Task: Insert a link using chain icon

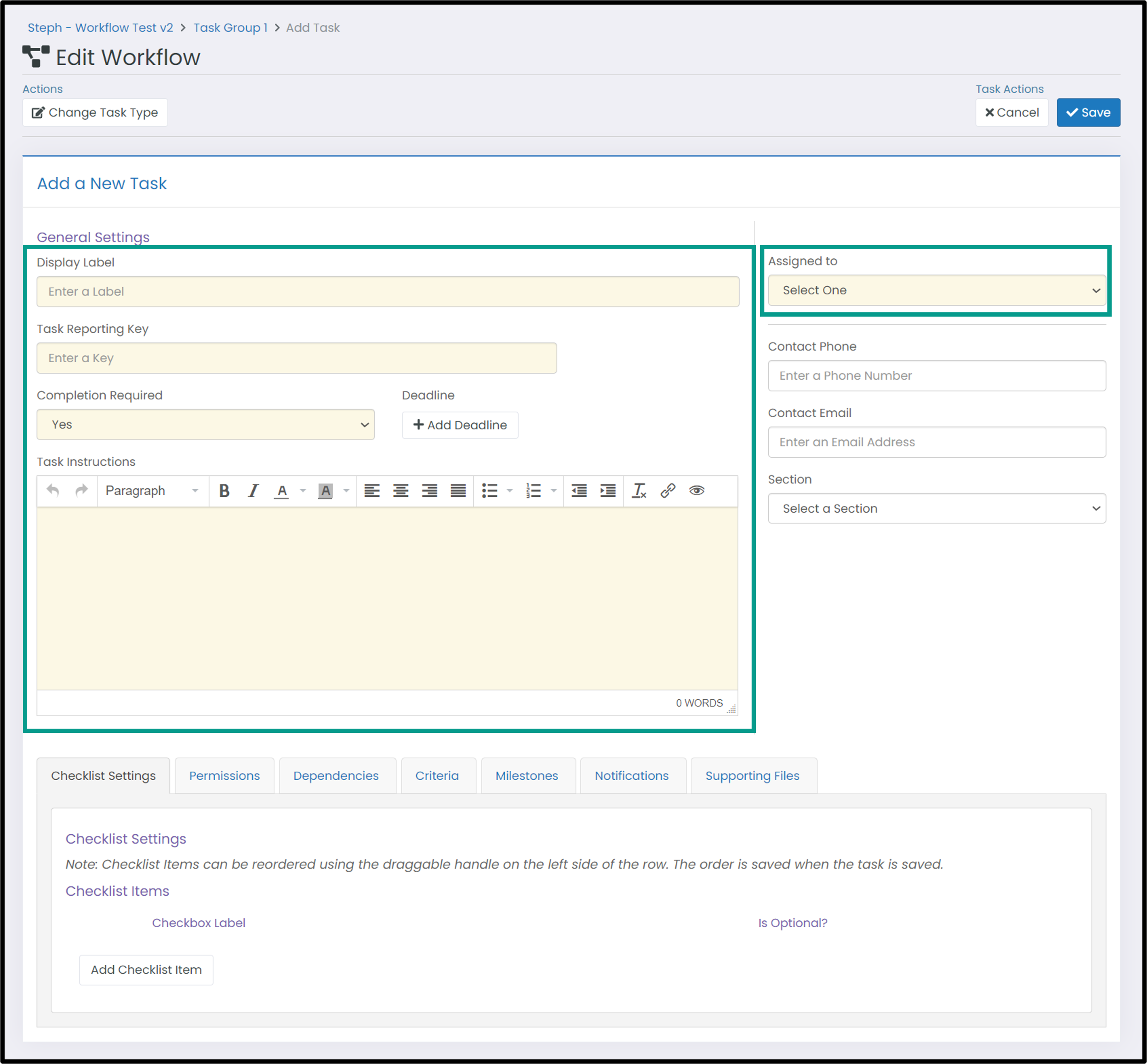Action: (668, 490)
